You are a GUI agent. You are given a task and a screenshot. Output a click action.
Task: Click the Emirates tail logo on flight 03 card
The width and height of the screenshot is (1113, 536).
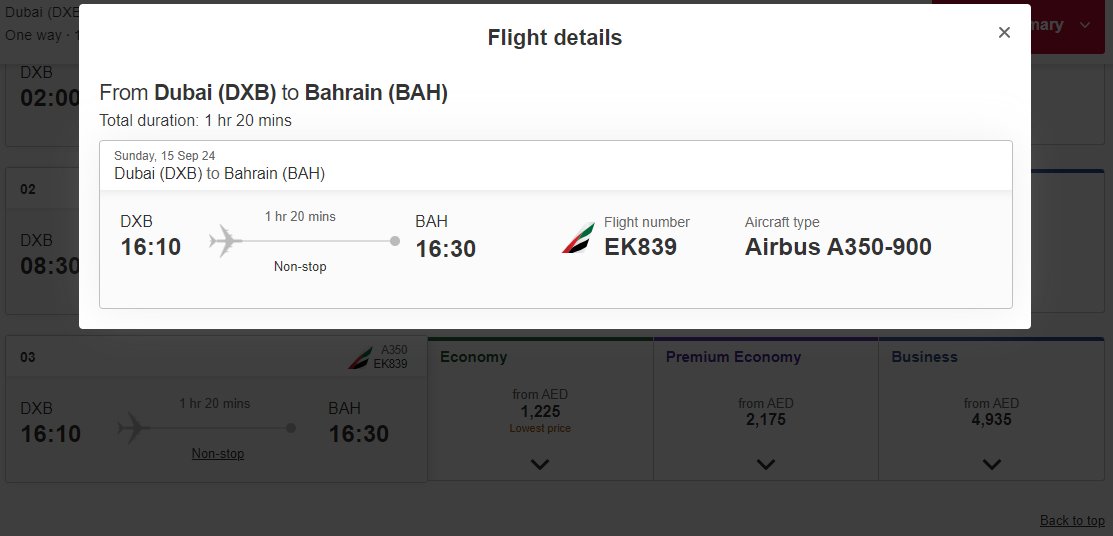click(359, 357)
